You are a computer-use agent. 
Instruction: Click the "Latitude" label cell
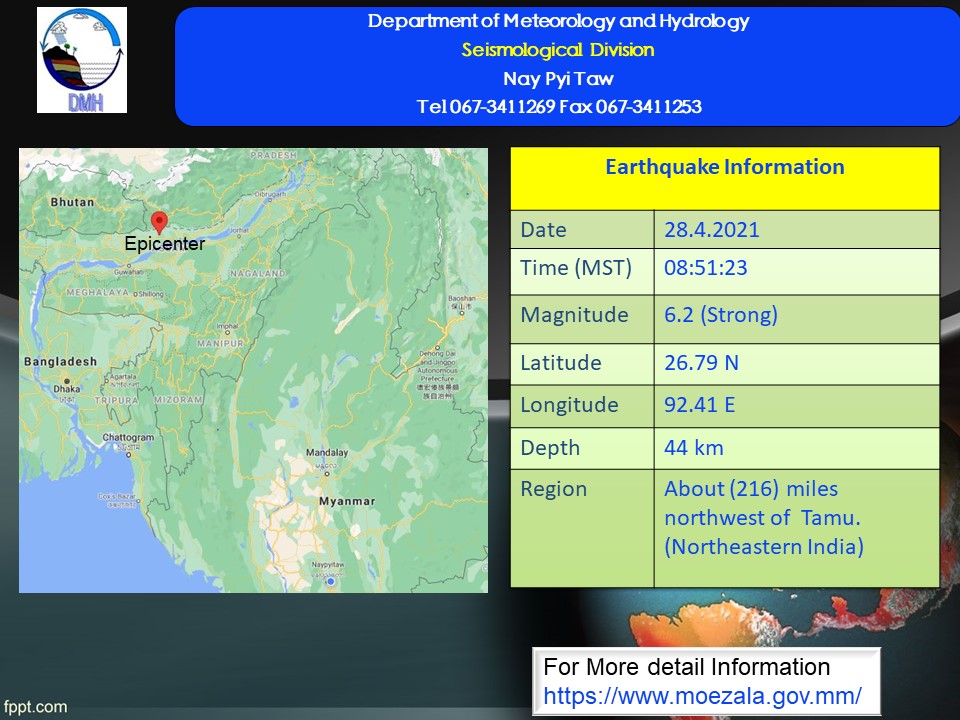(583, 364)
